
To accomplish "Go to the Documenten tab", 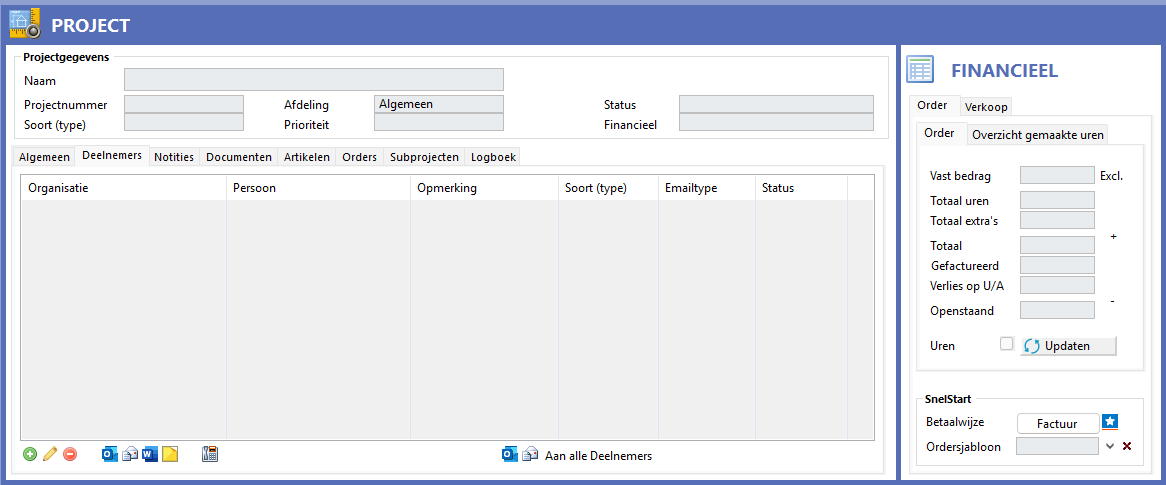I will [x=239, y=157].
